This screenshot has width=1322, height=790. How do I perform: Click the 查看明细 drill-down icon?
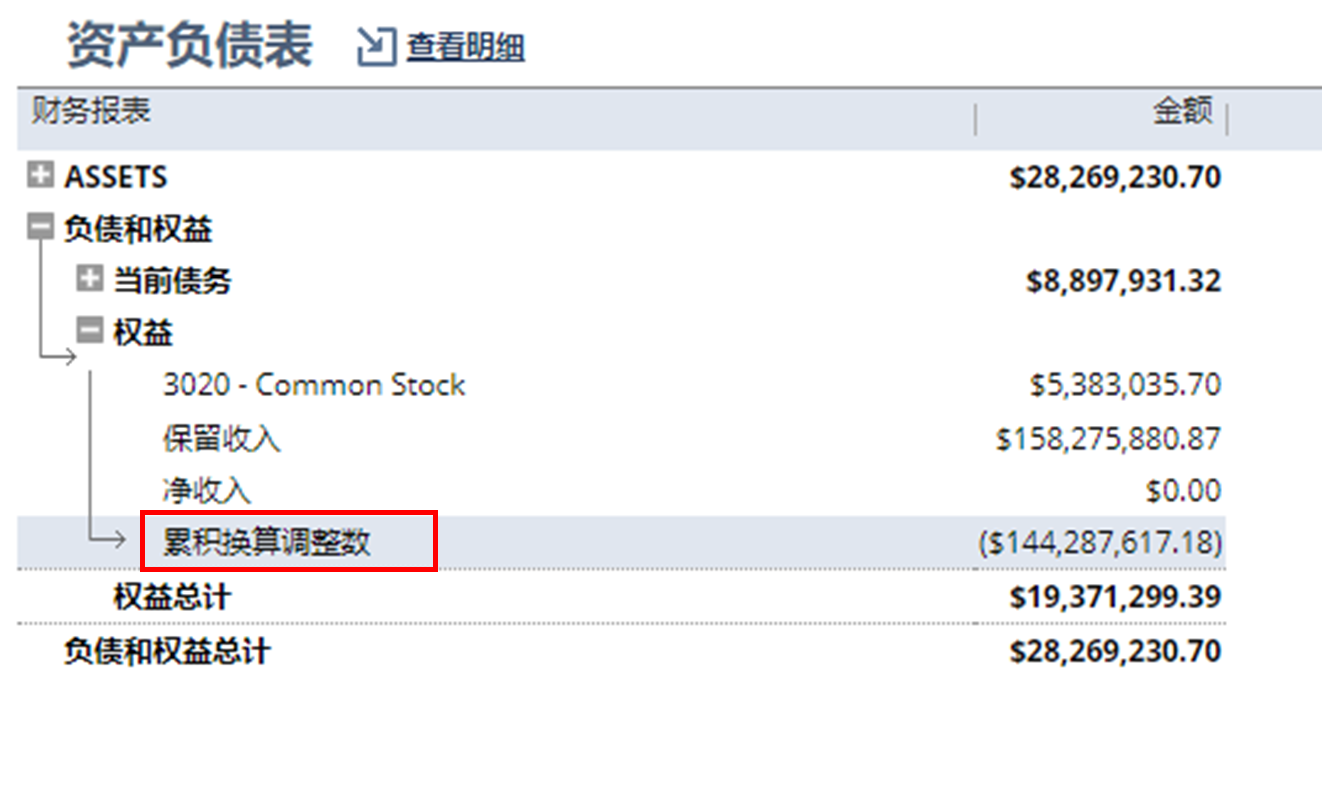point(375,45)
